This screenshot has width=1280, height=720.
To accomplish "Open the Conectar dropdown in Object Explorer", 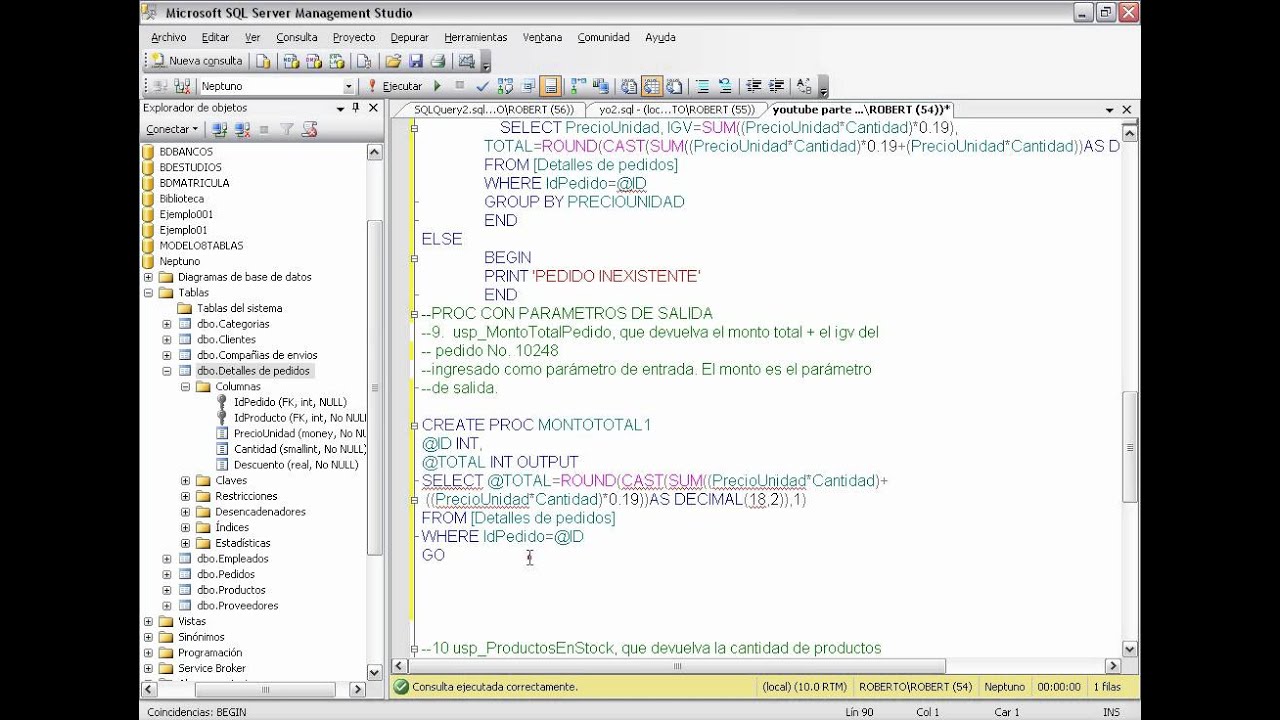I will pyautogui.click(x=173, y=129).
